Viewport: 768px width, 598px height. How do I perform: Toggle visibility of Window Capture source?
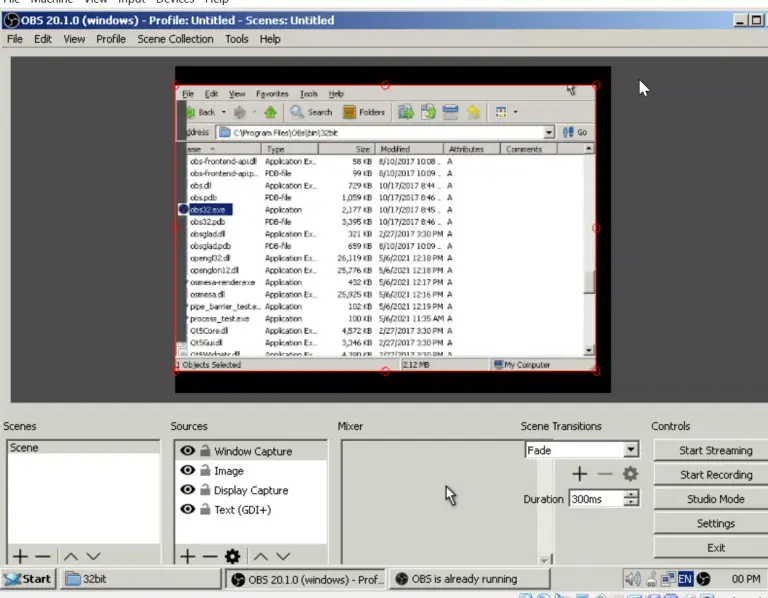tap(188, 451)
